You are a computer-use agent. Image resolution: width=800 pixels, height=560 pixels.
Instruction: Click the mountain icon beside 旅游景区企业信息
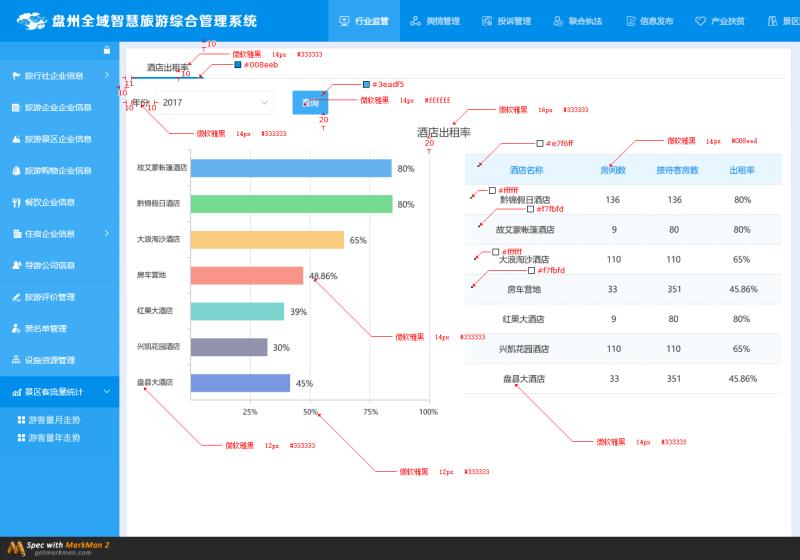15,139
